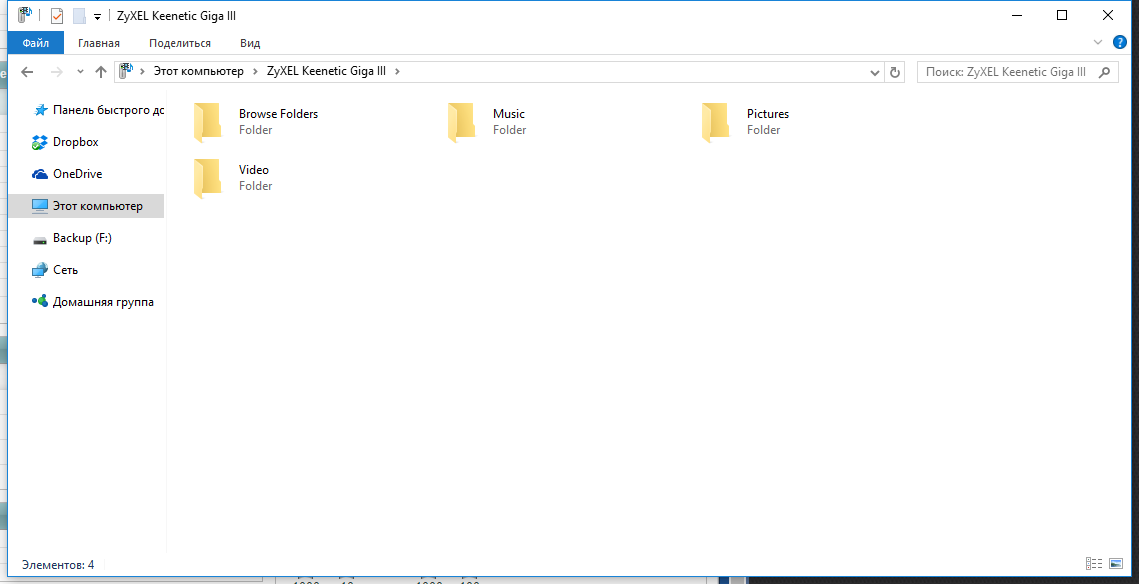Viewport: 1139px width, 584px height.
Task: Click ZyXEL Keenetic Giga III breadcrumb
Action: 326,71
